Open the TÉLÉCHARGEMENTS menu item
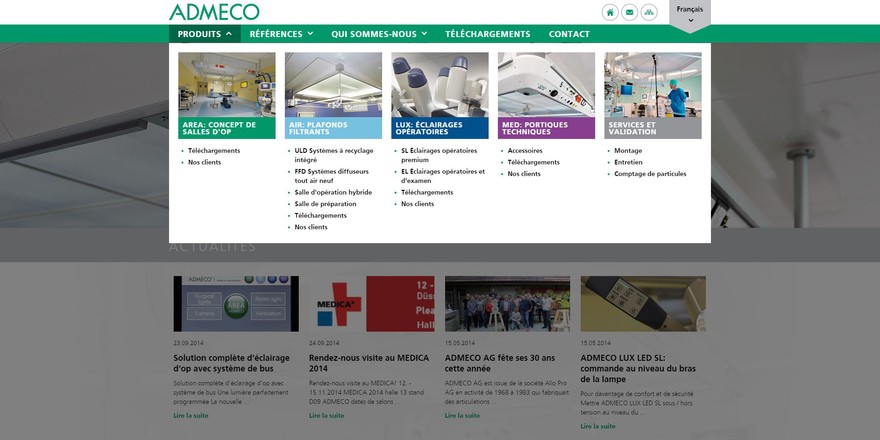Image resolution: width=880 pixels, height=440 pixels. pyautogui.click(x=488, y=34)
